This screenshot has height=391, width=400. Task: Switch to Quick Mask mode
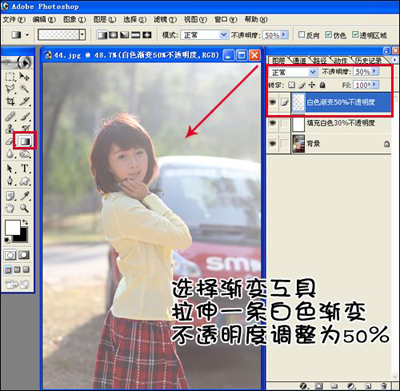coord(24,255)
